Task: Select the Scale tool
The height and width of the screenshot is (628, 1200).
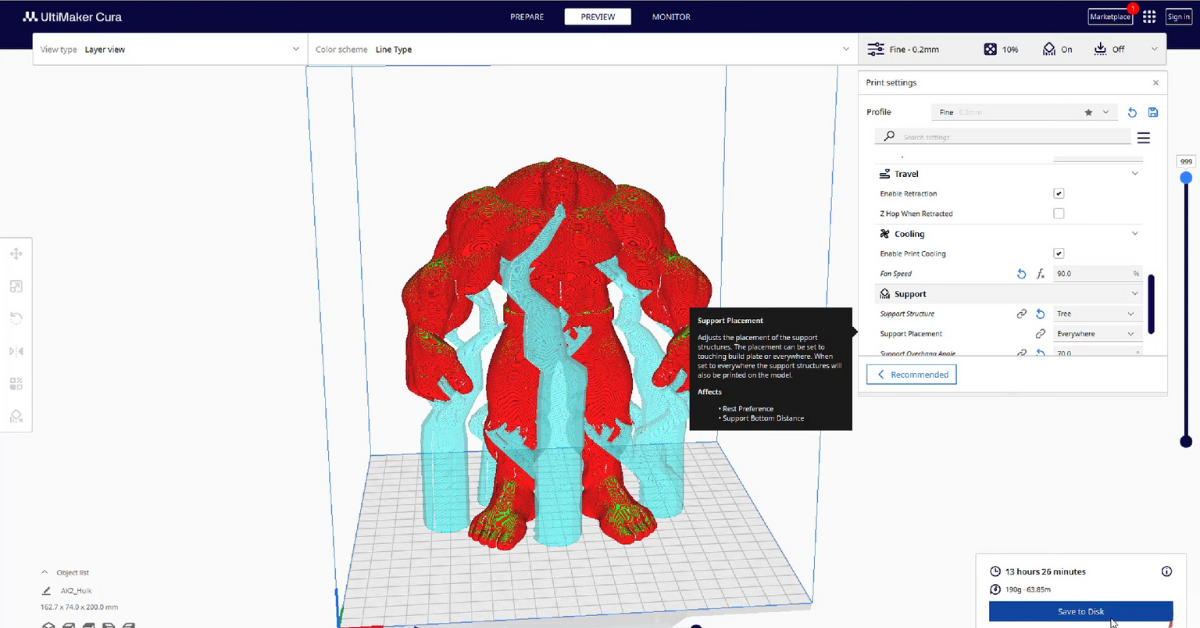Action: tap(16, 286)
